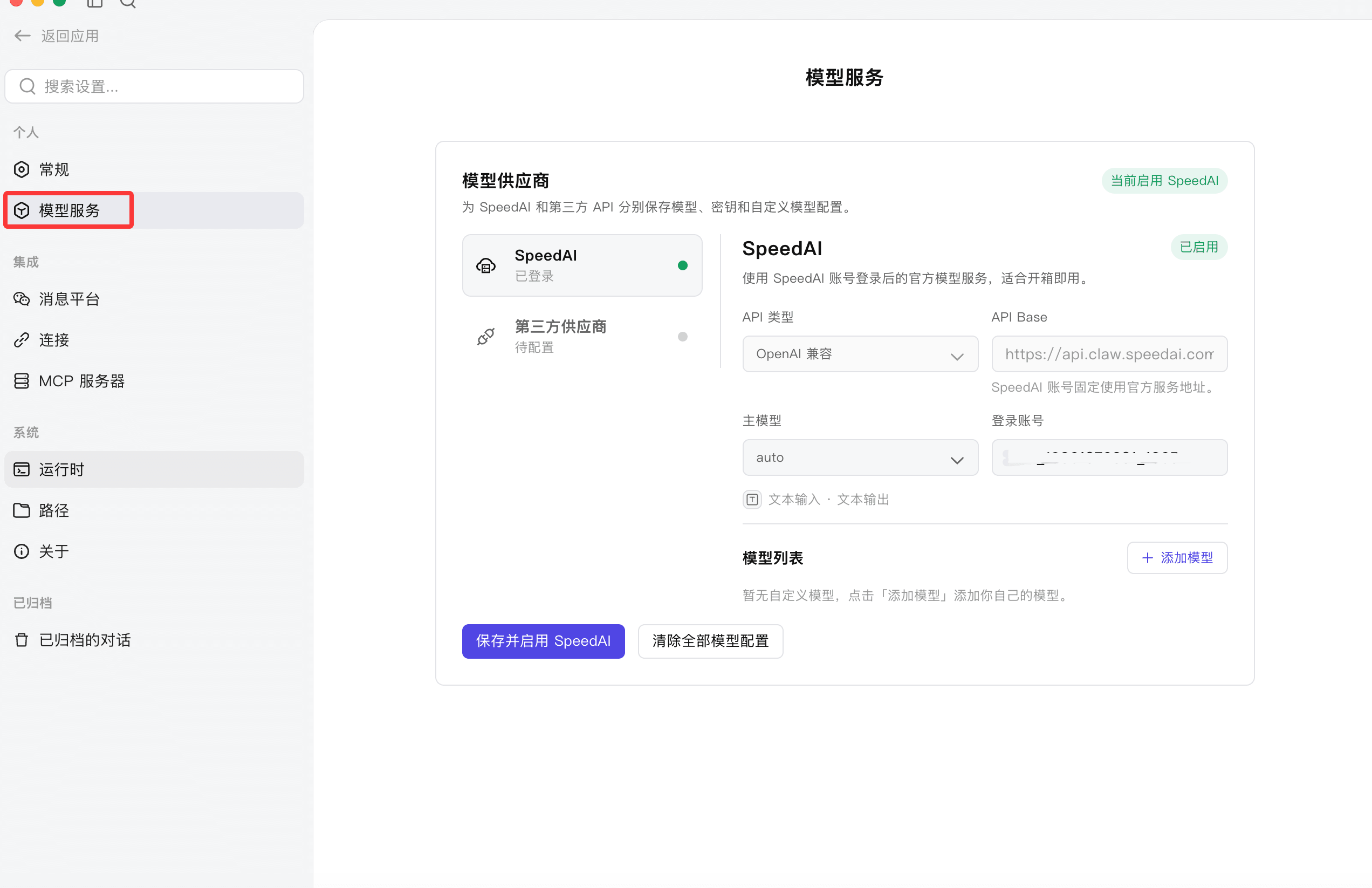Go to MCP 服务器 settings
Image resolution: width=1372 pixels, height=888 pixels.
[x=154, y=380]
